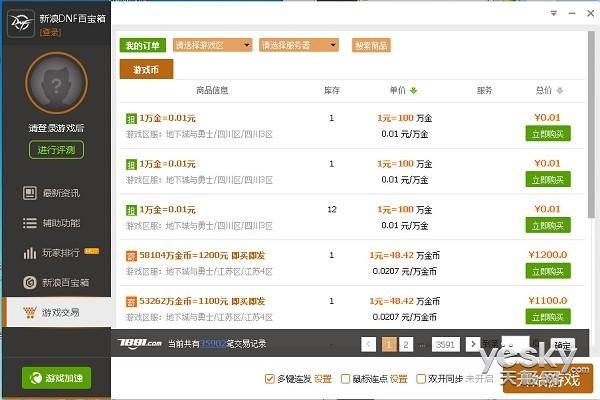Screen dimensions: 600x400
Task: Click 库存 column header
Action: coord(332,90)
